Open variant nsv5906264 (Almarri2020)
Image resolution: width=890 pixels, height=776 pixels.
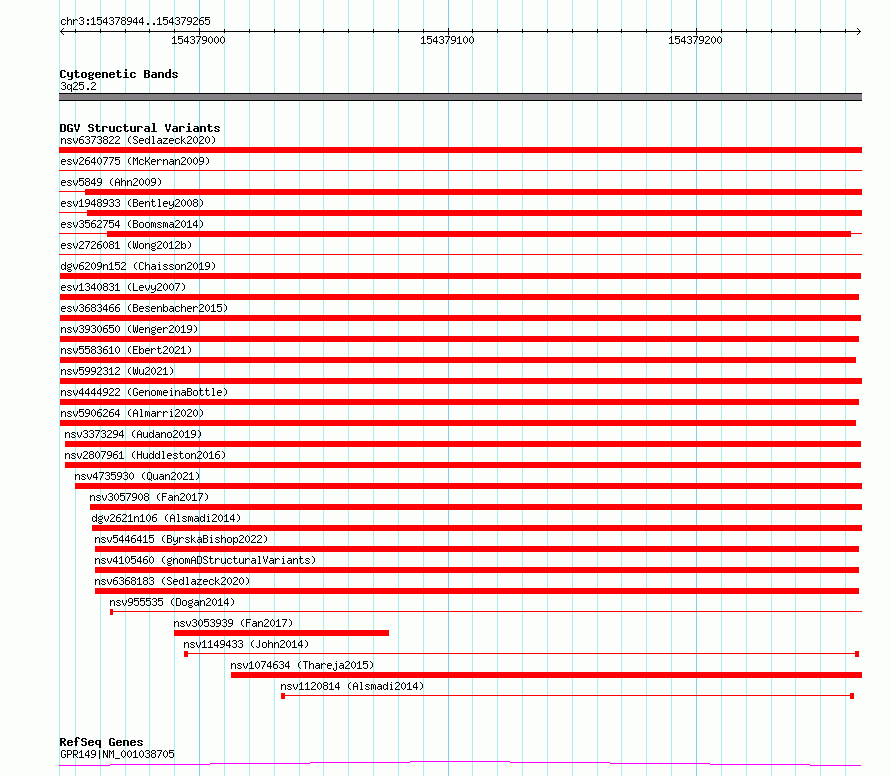132,413
